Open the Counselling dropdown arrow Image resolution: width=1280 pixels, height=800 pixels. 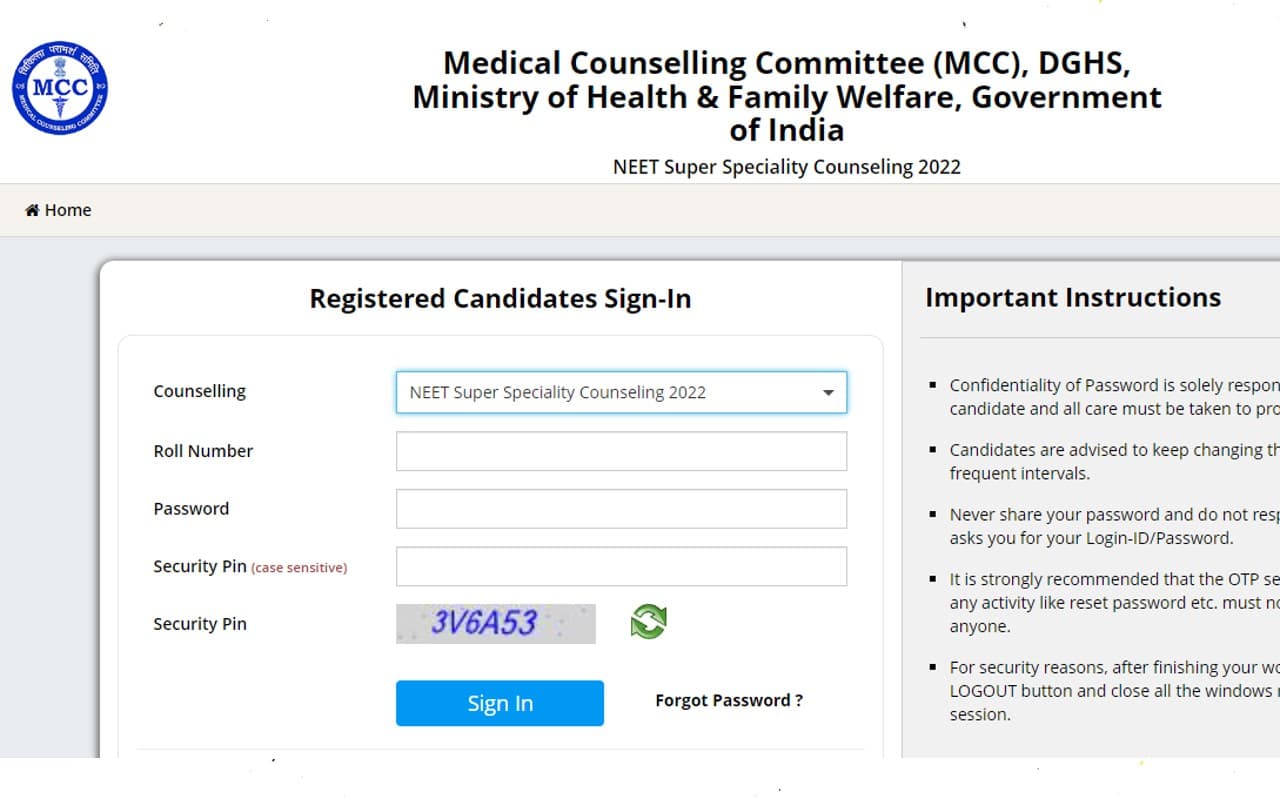828,392
